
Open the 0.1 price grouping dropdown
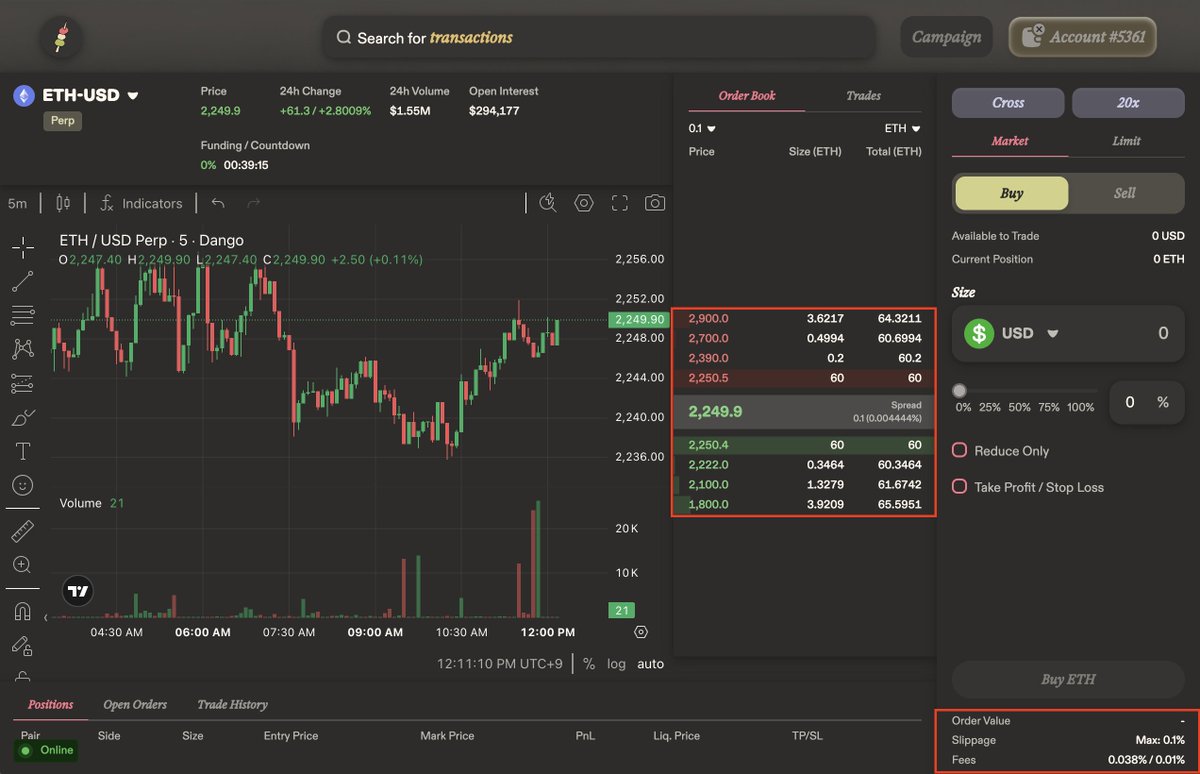tap(702, 128)
